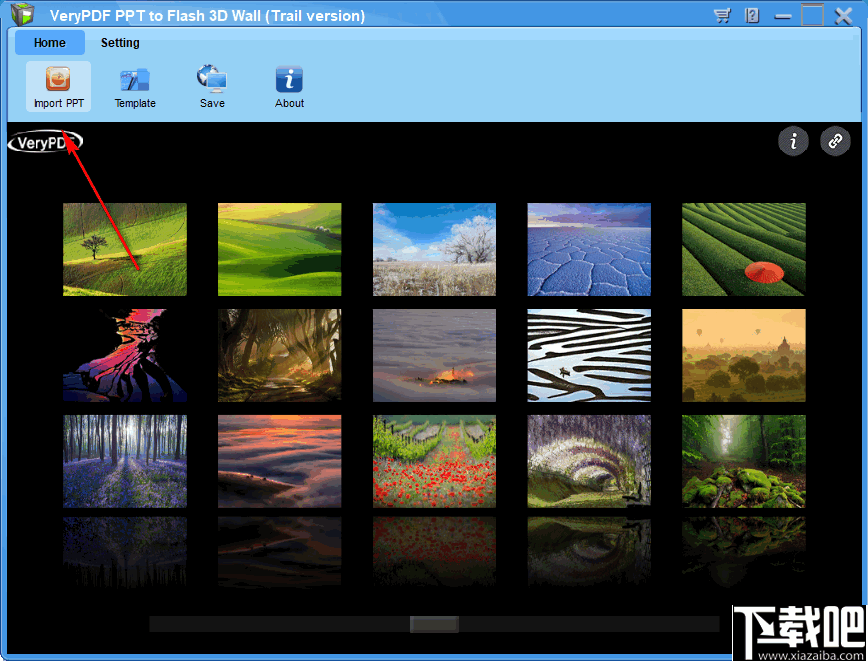The image size is (868, 661).
Task: Open the mossy green forest slide
Action: coord(744,461)
